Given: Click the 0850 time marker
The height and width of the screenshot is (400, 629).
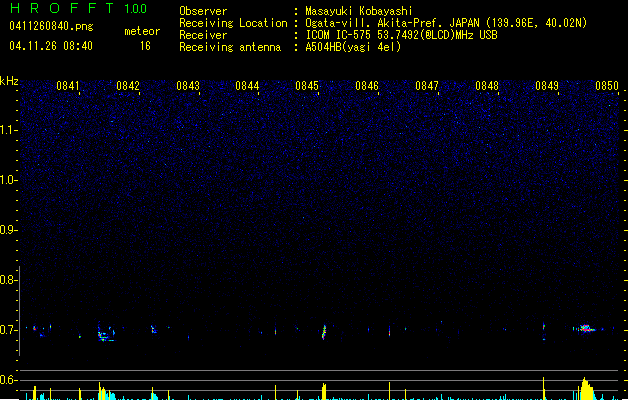Looking at the screenshot, I should point(607,86).
